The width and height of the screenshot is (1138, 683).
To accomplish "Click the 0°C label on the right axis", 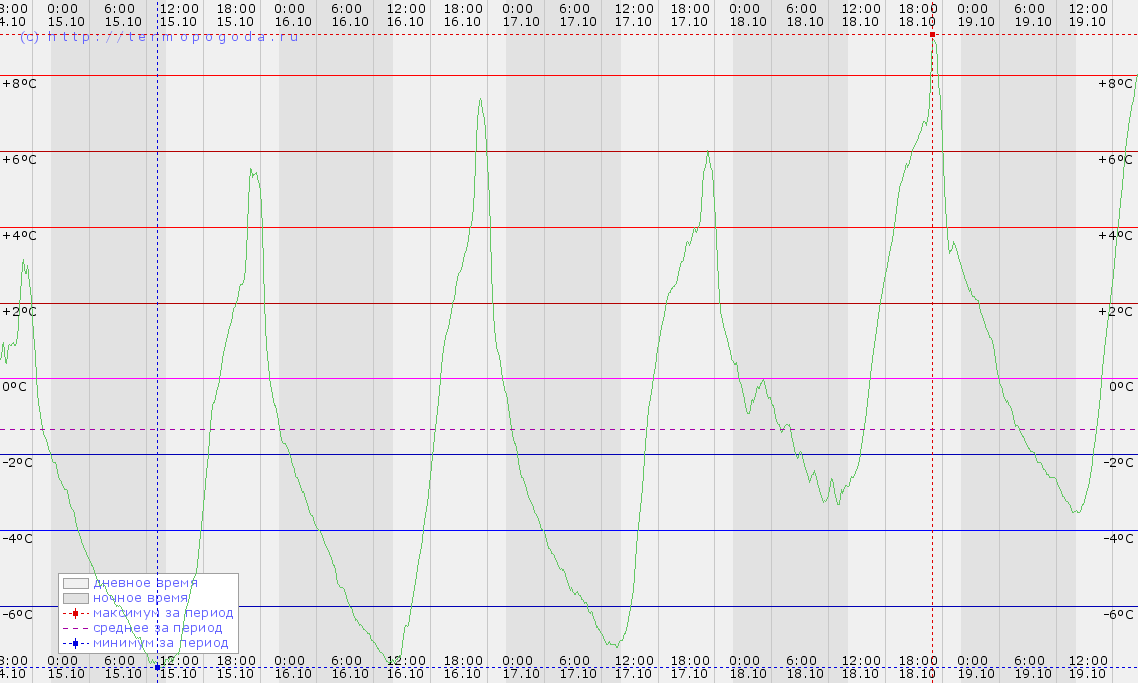I will (x=1119, y=387).
